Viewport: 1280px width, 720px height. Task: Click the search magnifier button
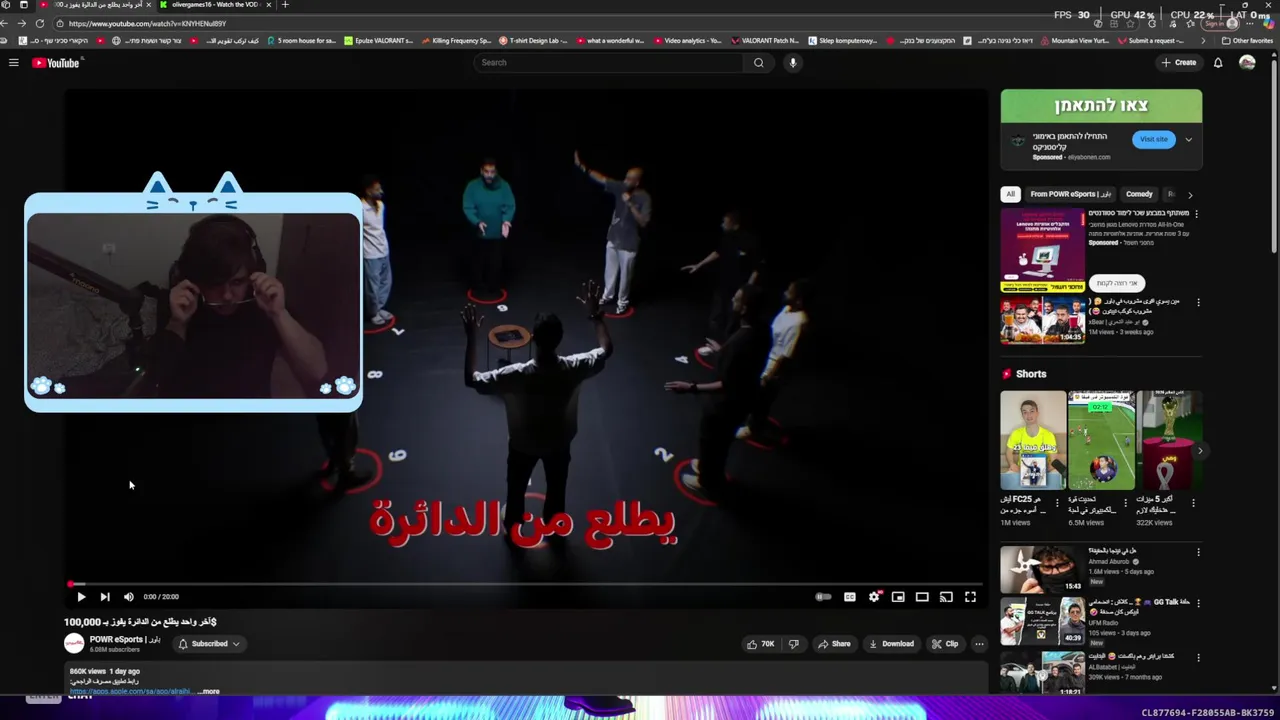click(x=758, y=63)
